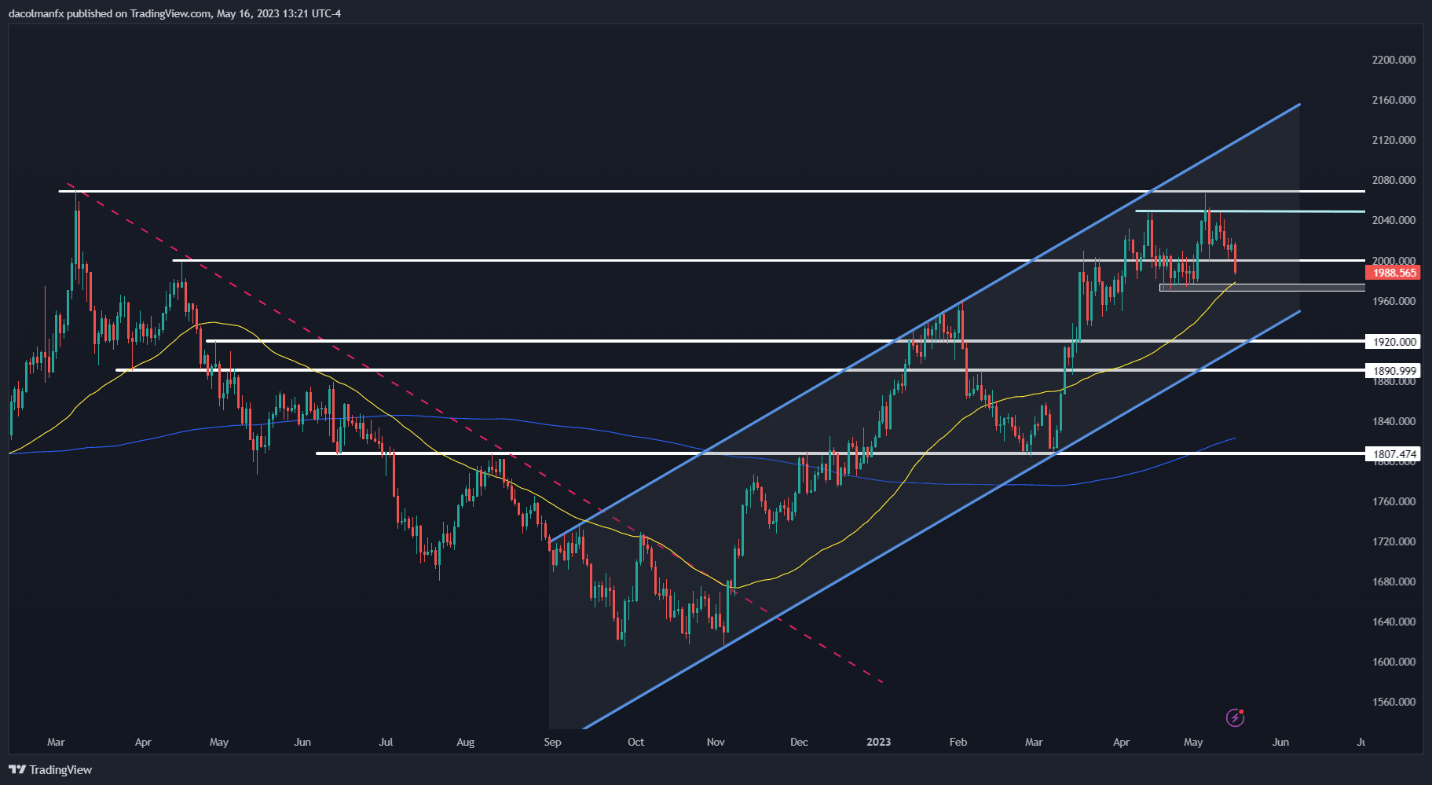This screenshot has height=785, width=1432.
Task: Select the 1920.000 price level tag
Action: pos(1392,341)
